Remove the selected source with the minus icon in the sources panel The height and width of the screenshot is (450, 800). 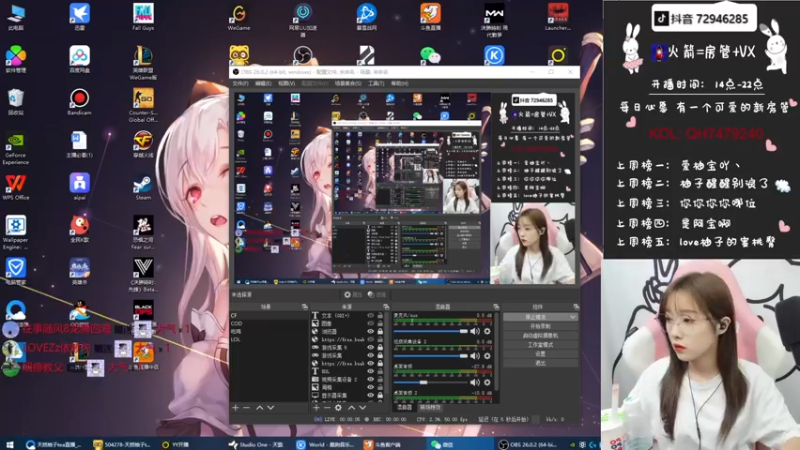click(327, 408)
